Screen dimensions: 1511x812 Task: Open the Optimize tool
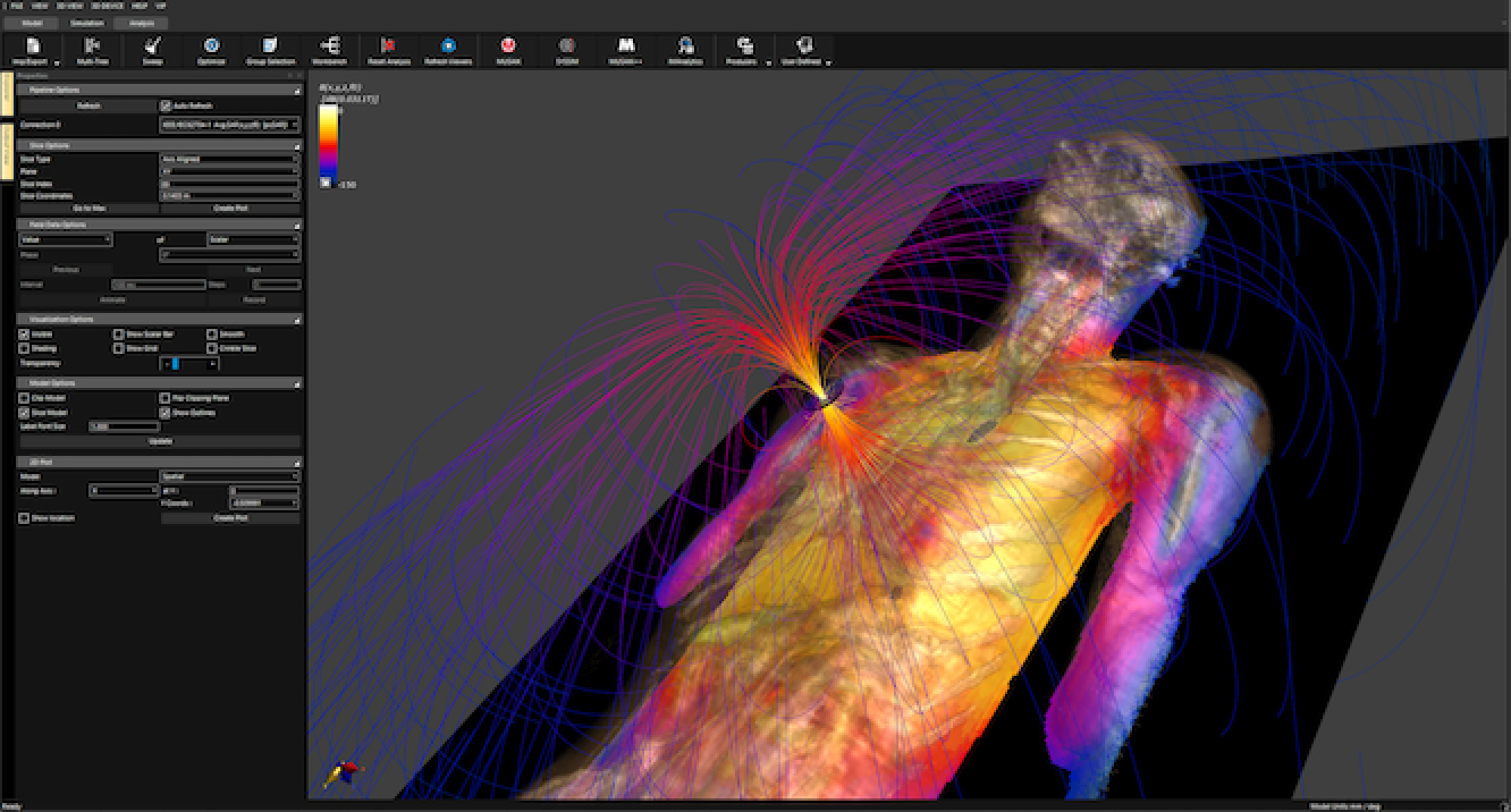pyautogui.click(x=211, y=51)
